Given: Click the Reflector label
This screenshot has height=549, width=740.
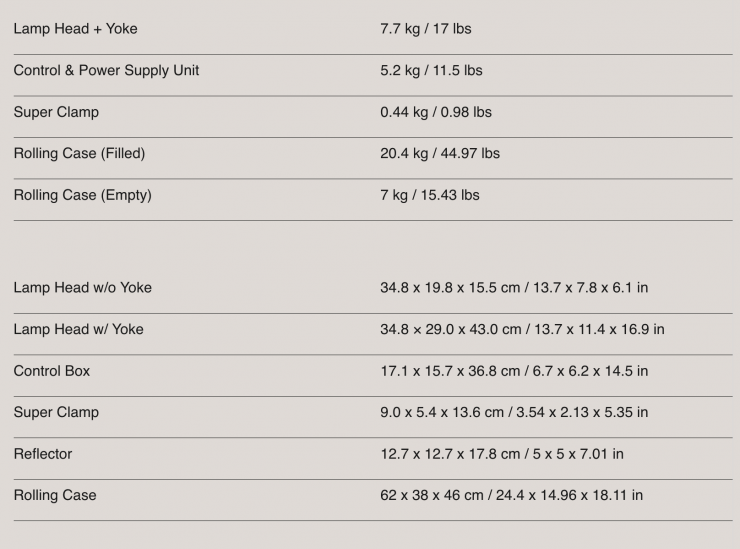Looking at the screenshot, I should (43, 454).
